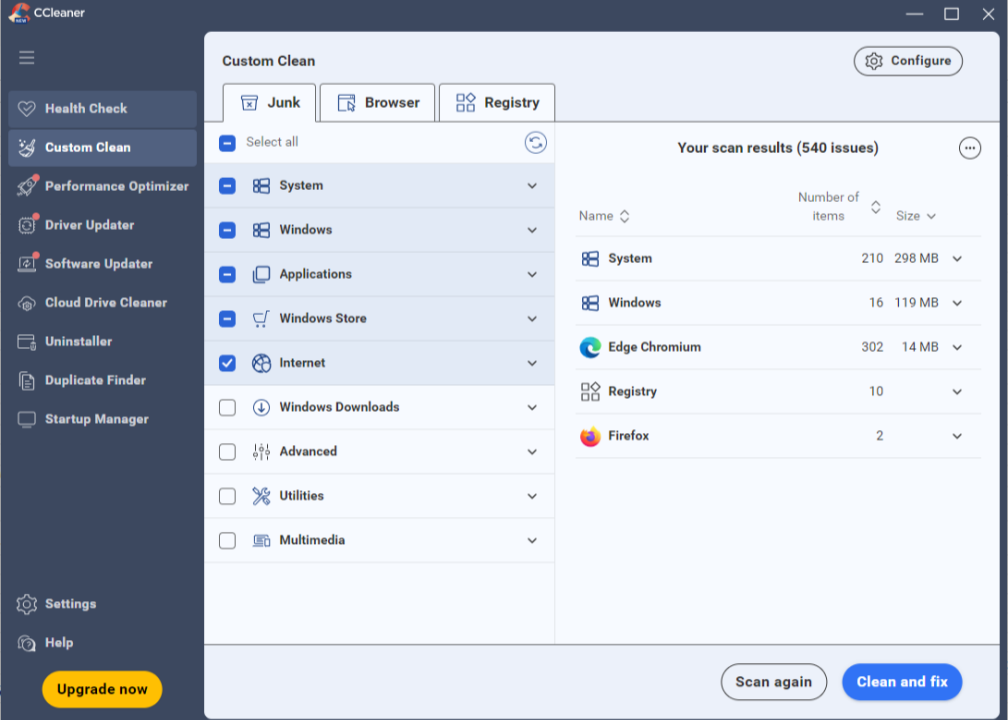Click the Cloud Drive Cleaner icon

pyautogui.click(x=26, y=303)
